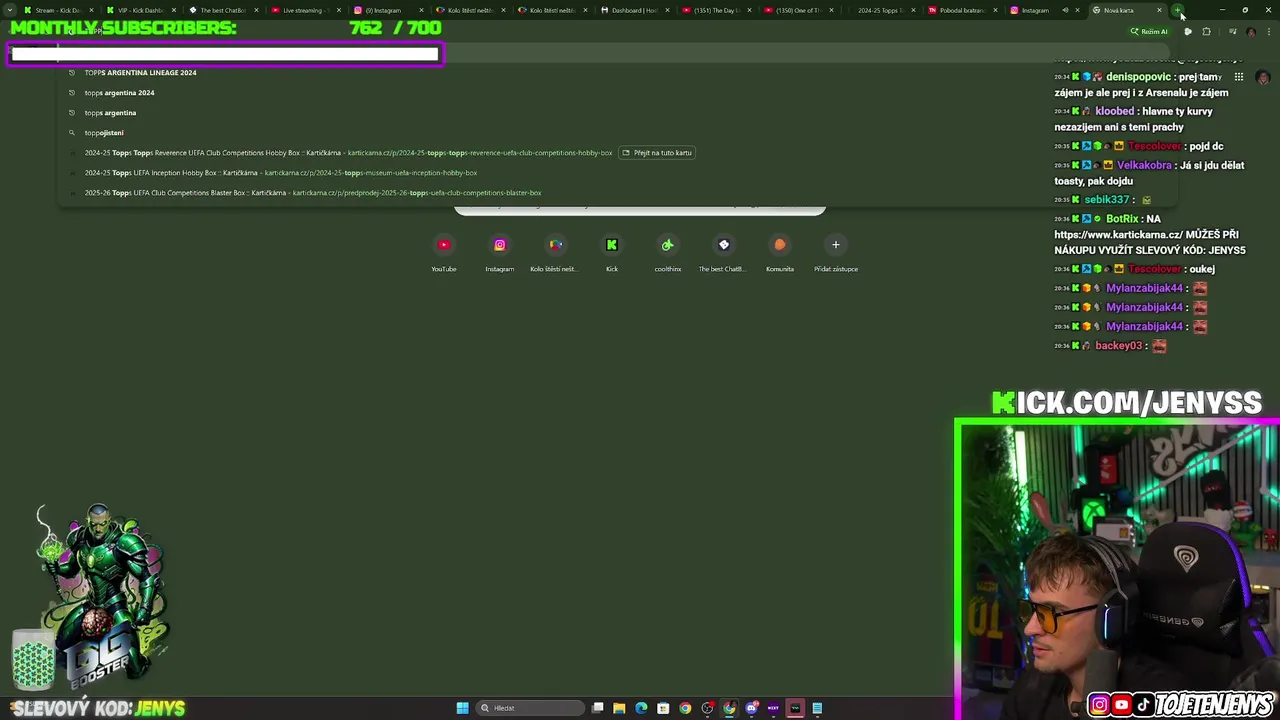The image size is (1280, 720).
Task: Pick the 'topps argentina' search suggestion
Action: (x=616, y=113)
